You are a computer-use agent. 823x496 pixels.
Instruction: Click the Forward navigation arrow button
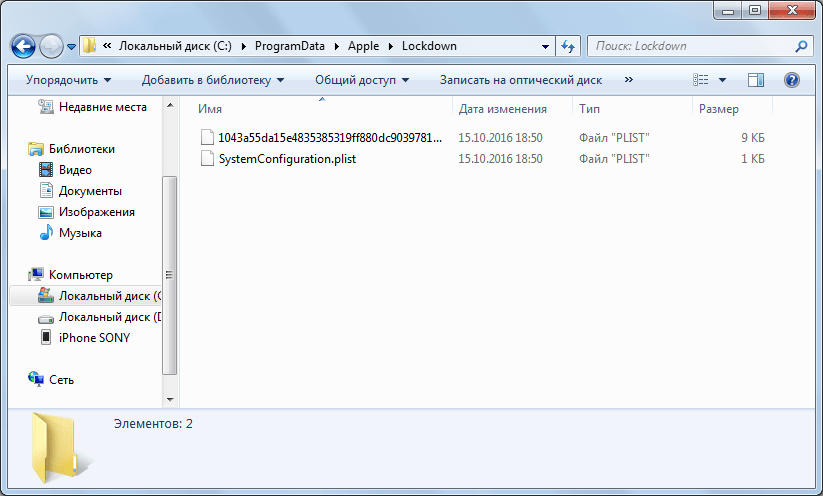click(x=51, y=46)
